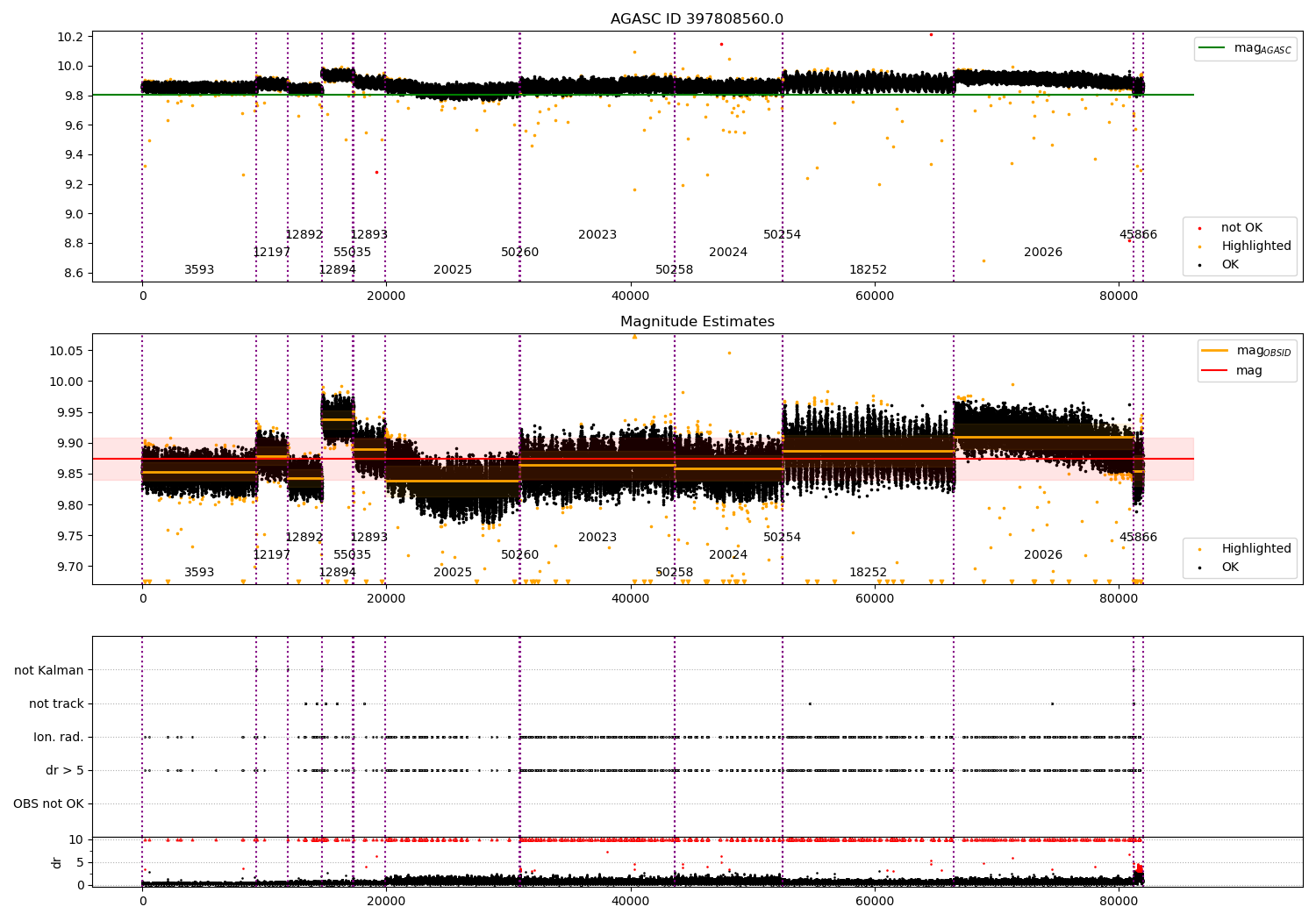Click obsid label 20024 in AGASC ID plot
Viewport: 1316px width, 921px height.
point(728,253)
